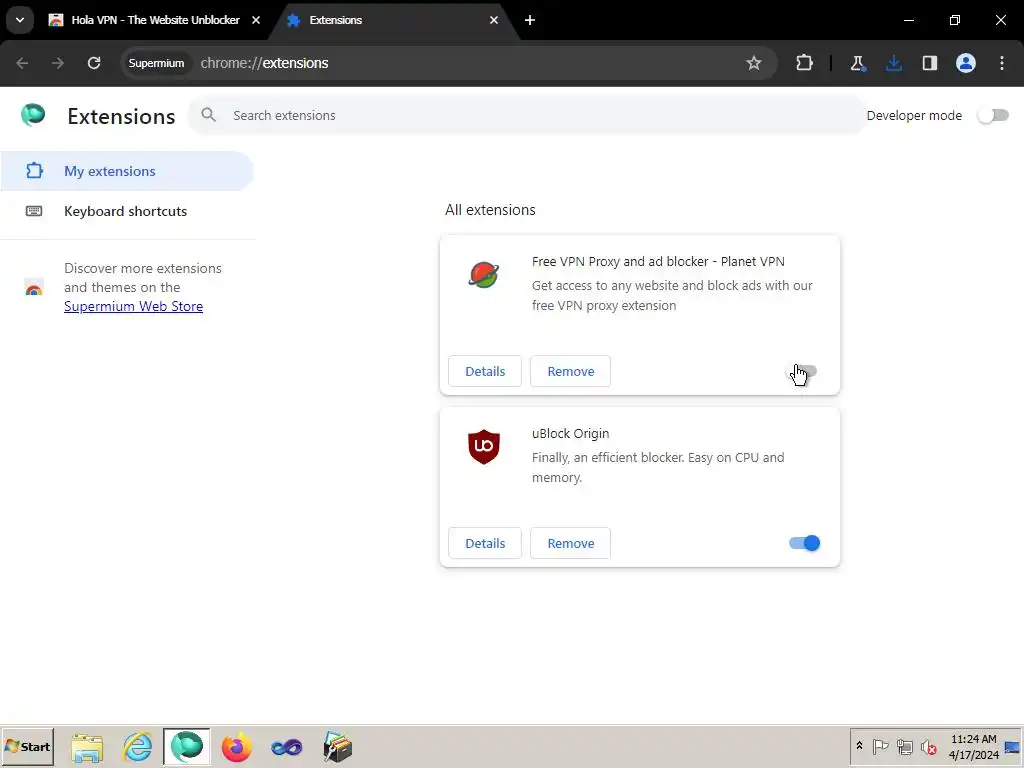Go forward using the forward arrow
Screen dimensions: 1024x768
58,63
